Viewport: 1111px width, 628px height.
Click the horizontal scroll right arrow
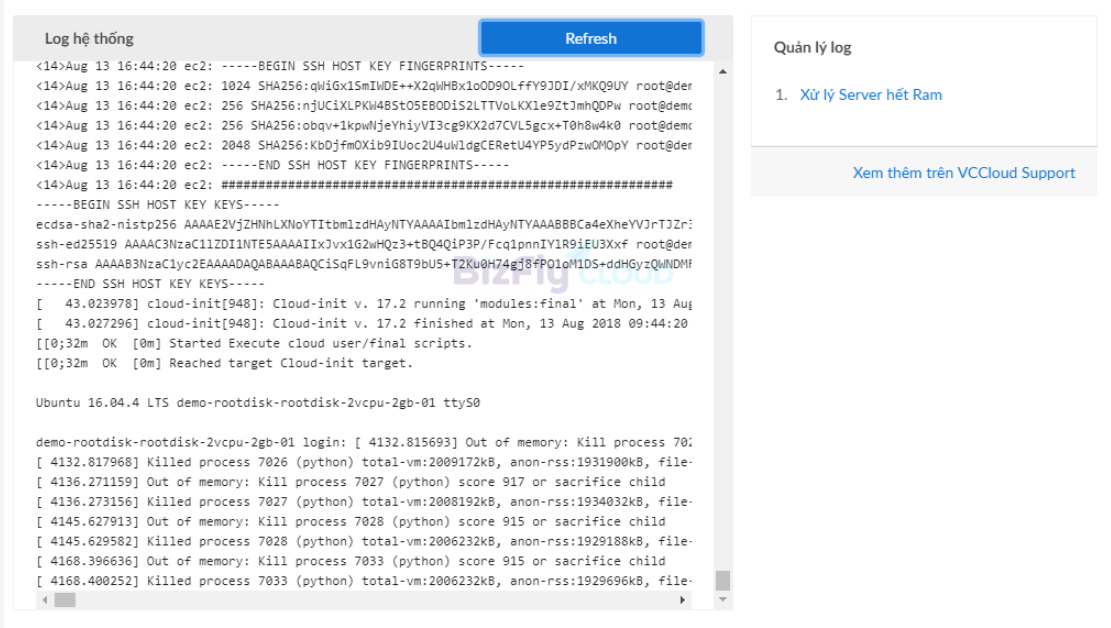pos(682,600)
